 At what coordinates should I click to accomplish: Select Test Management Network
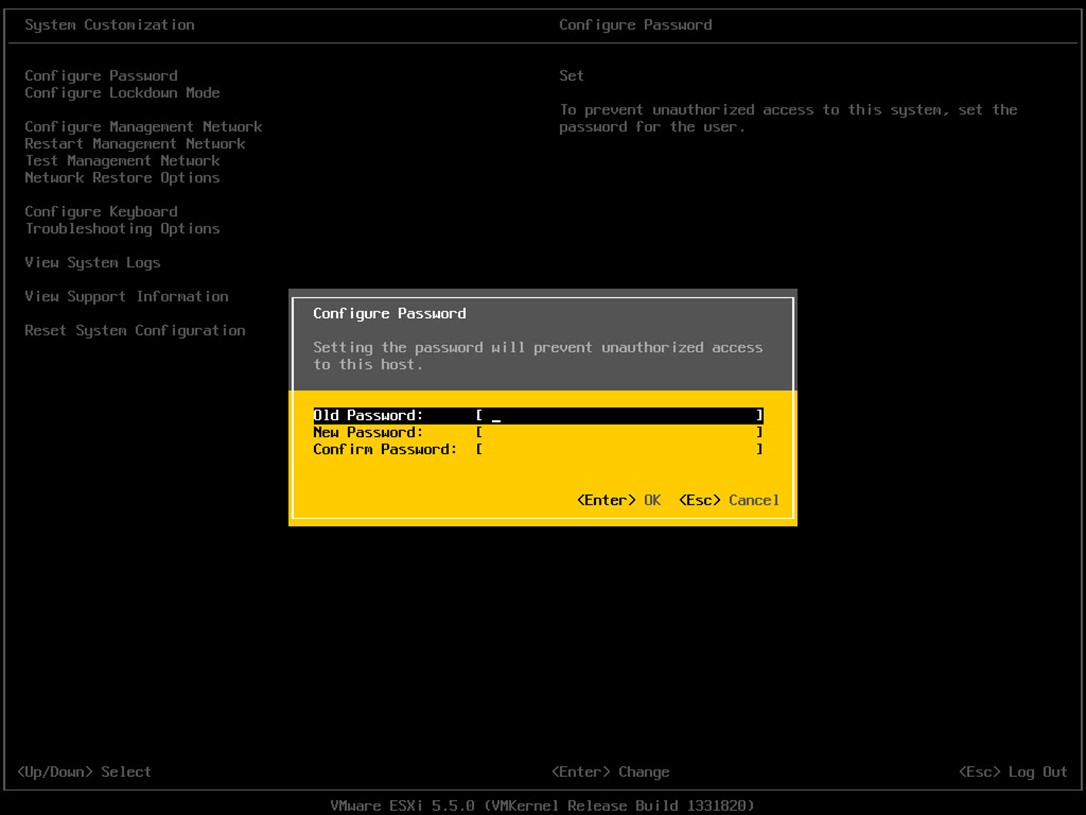122,161
